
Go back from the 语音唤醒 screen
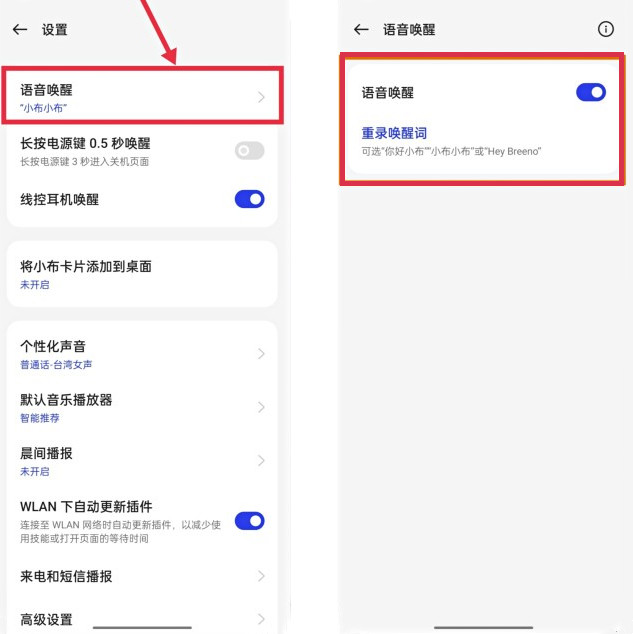(361, 30)
